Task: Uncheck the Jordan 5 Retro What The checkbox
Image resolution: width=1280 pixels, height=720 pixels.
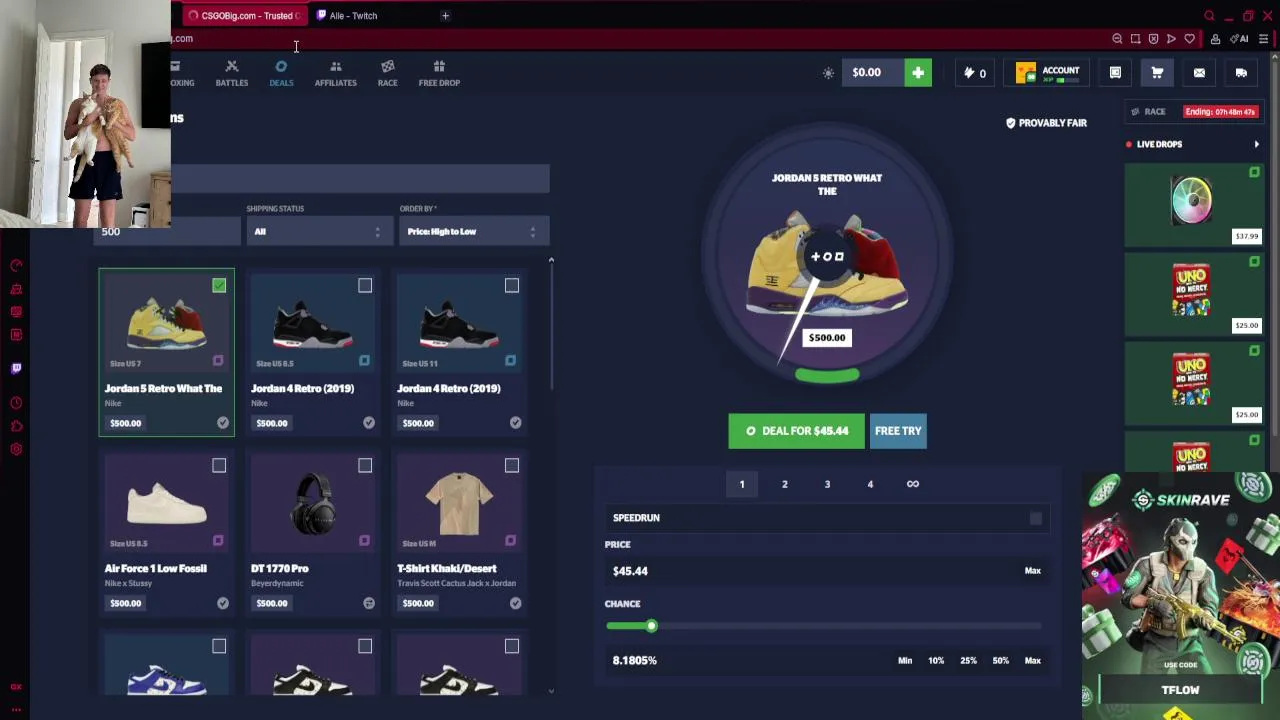Action: tap(219, 286)
